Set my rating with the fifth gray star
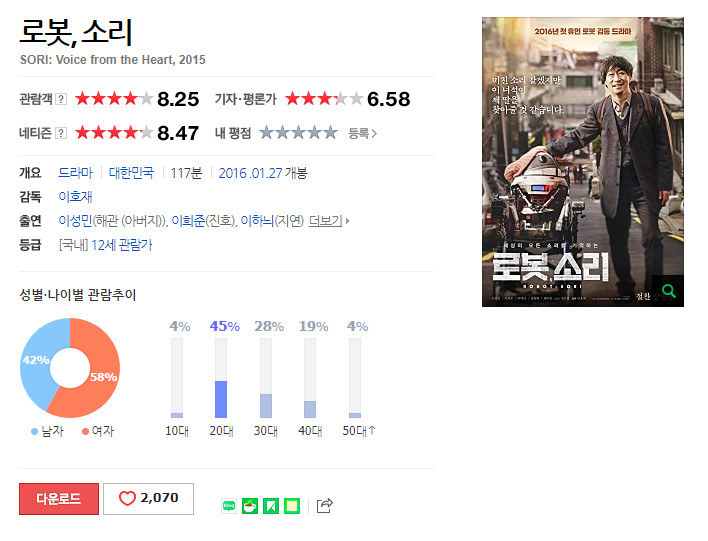The width and height of the screenshot is (708, 541). point(331,133)
